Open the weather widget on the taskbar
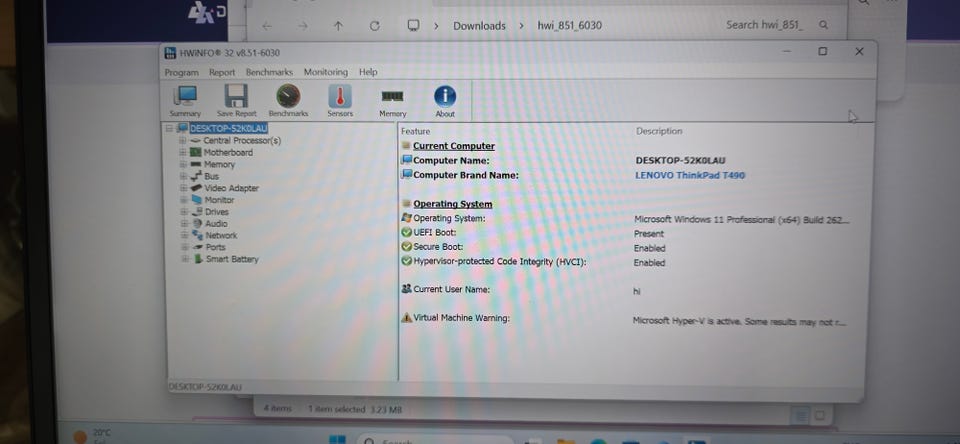The image size is (960, 444). point(92,436)
